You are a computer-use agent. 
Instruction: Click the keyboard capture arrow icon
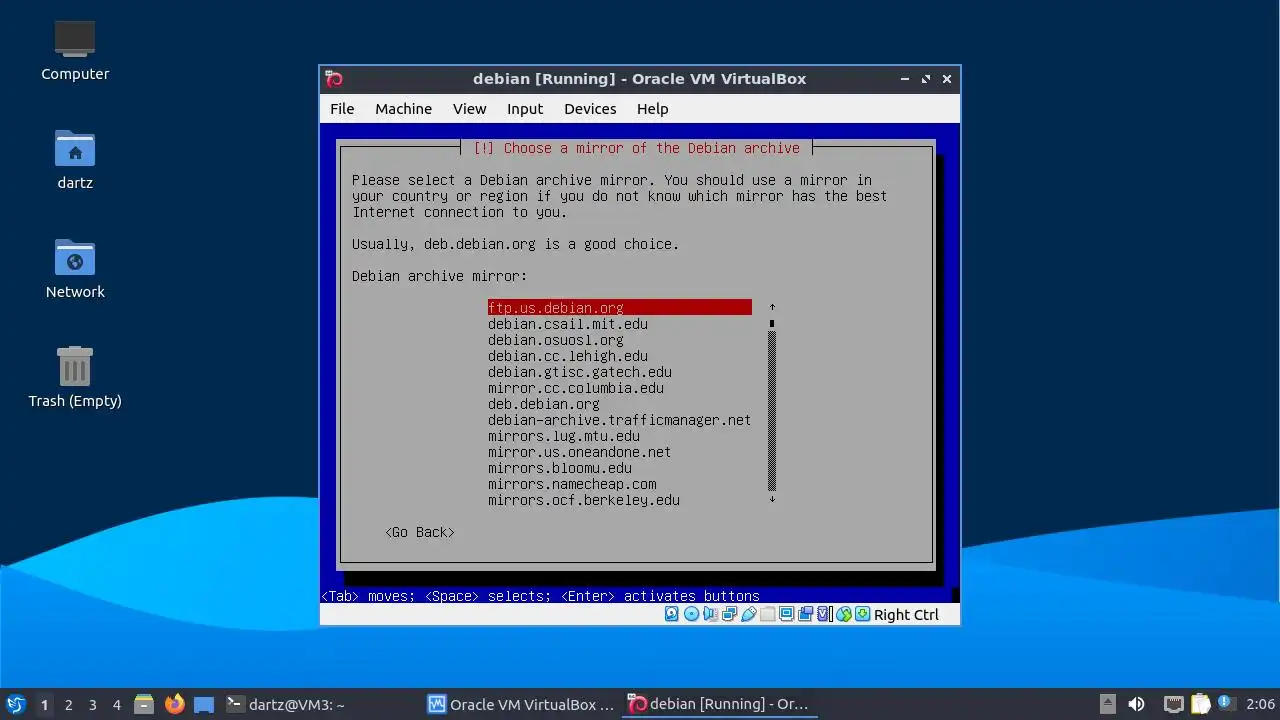point(863,614)
